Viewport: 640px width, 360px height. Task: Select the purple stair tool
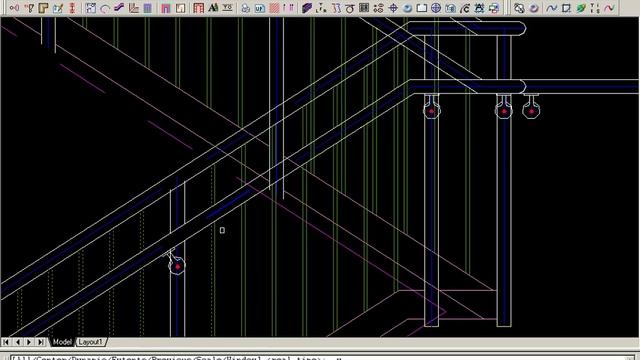click(119, 8)
